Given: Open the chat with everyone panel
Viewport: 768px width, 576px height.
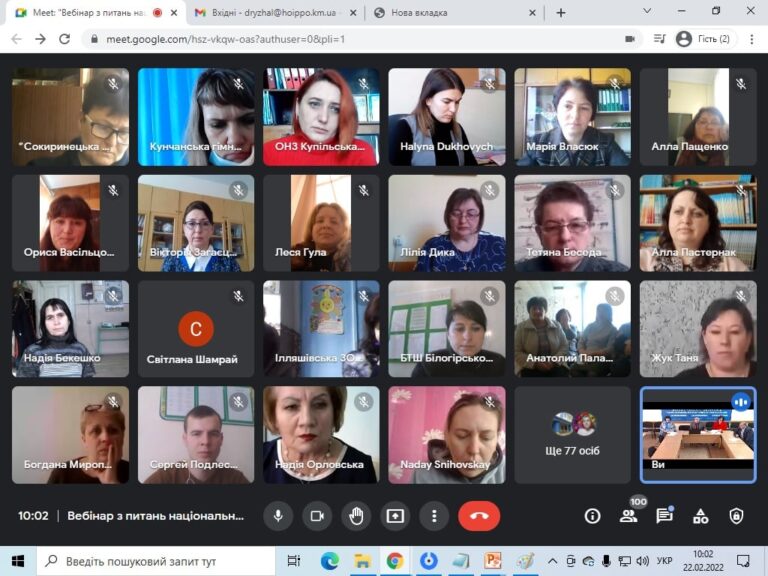Looking at the screenshot, I should (664, 516).
